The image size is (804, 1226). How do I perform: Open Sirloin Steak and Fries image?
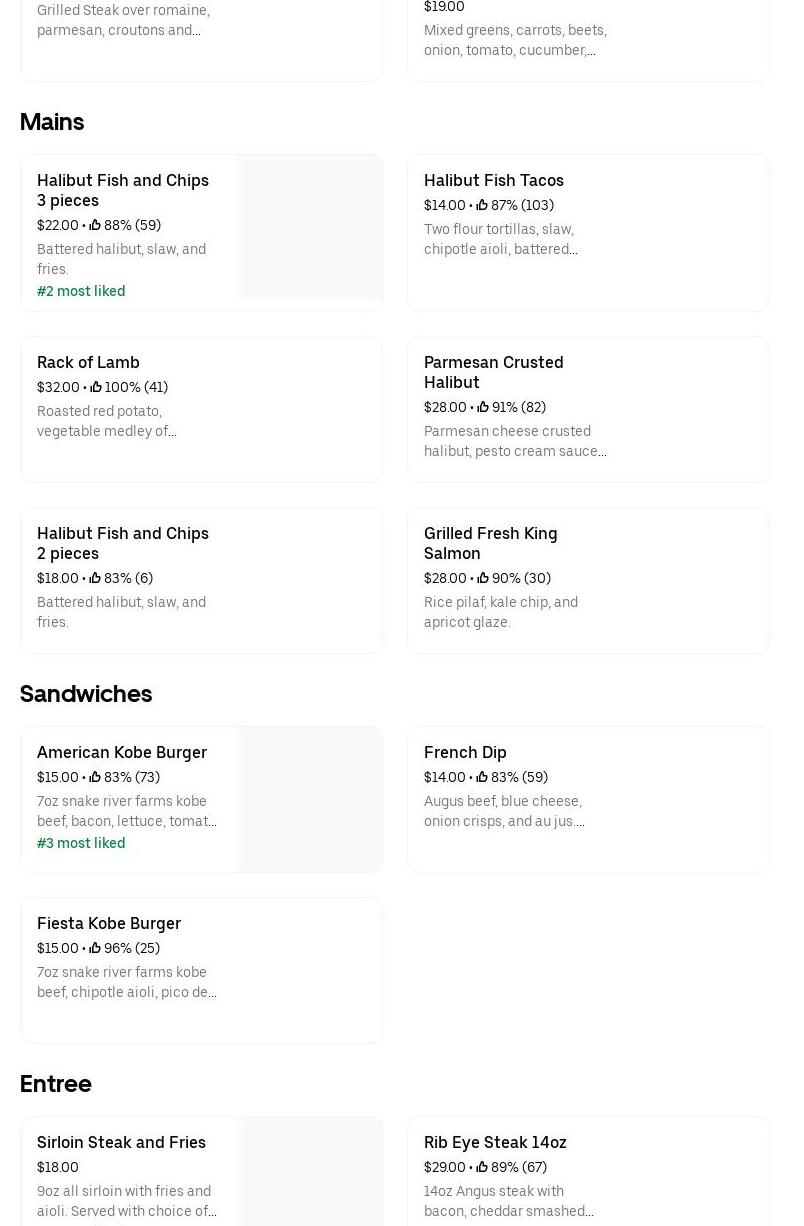tap(309, 1171)
